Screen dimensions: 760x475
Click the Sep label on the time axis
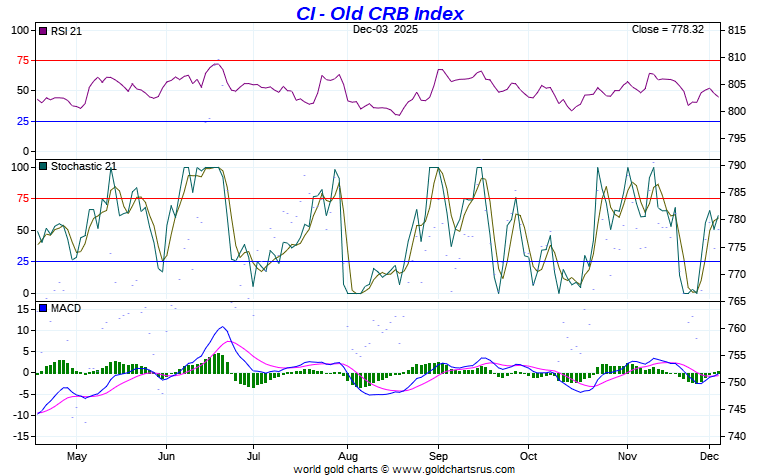[438, 455]
